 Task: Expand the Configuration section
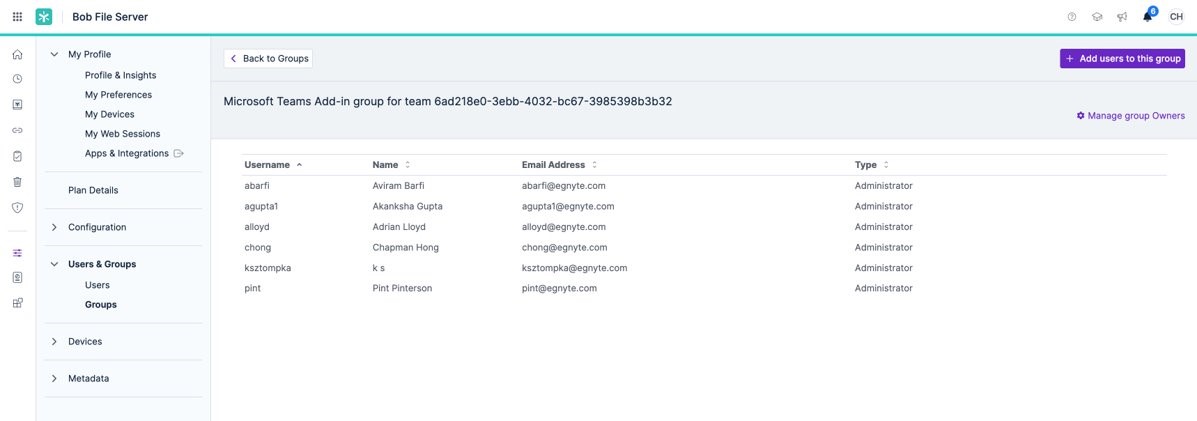(x=54, y=227)
